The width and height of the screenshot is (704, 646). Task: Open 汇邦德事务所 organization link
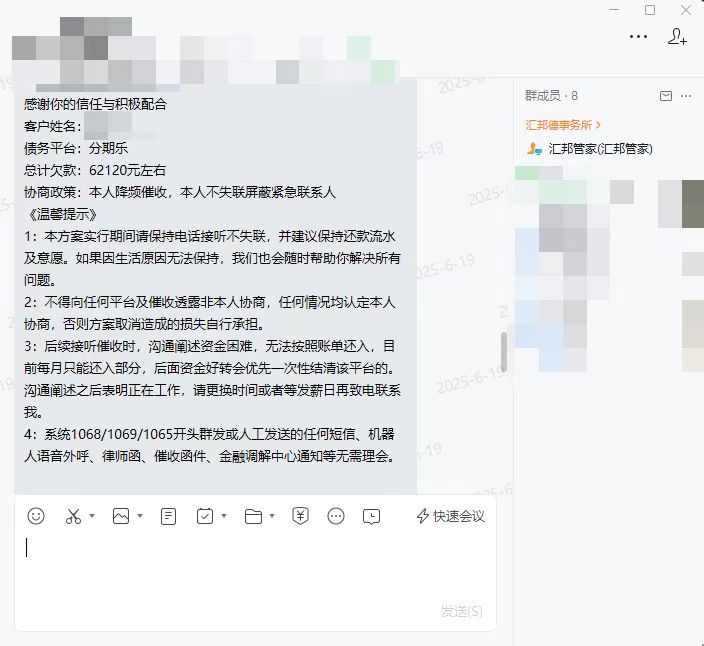point(563,125)
